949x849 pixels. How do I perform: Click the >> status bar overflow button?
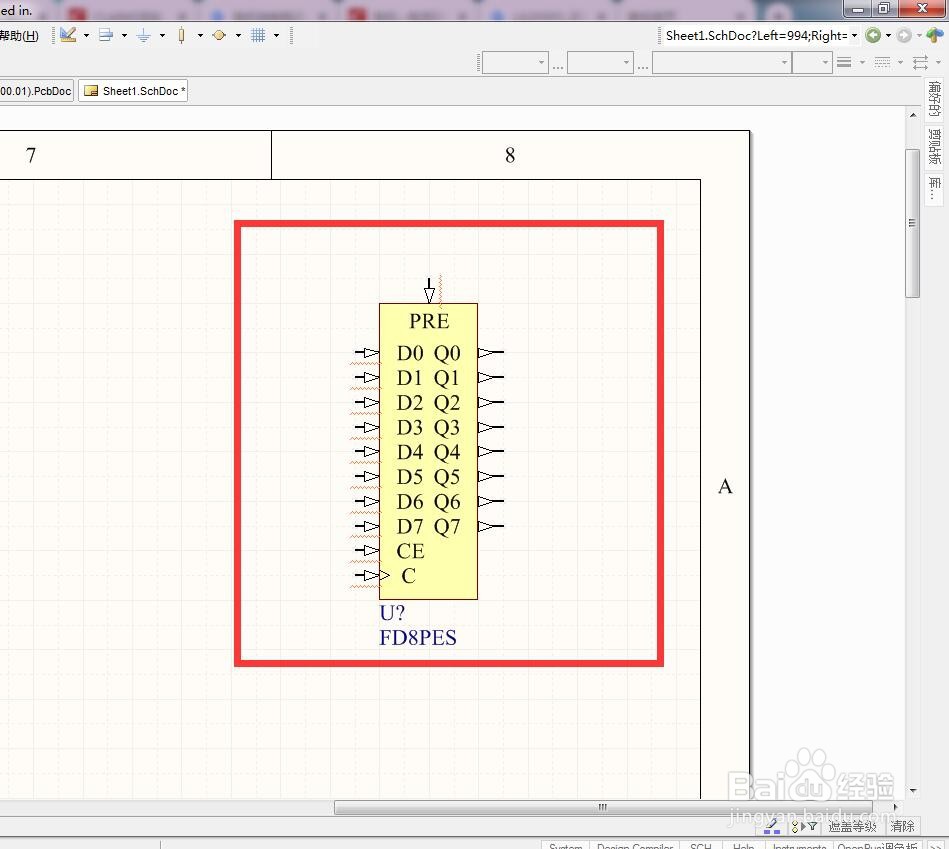(936, 845)
